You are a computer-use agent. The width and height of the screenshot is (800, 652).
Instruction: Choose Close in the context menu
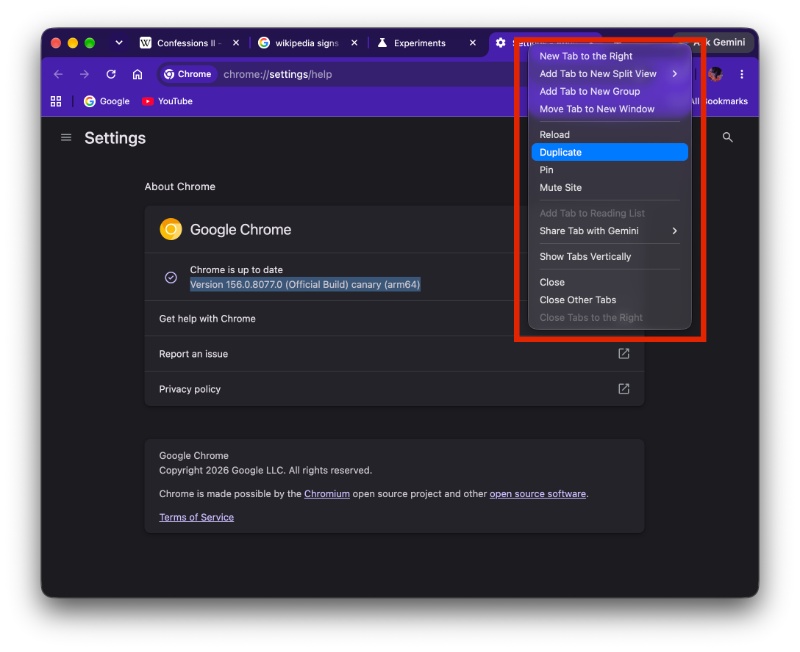pos(609,282)
